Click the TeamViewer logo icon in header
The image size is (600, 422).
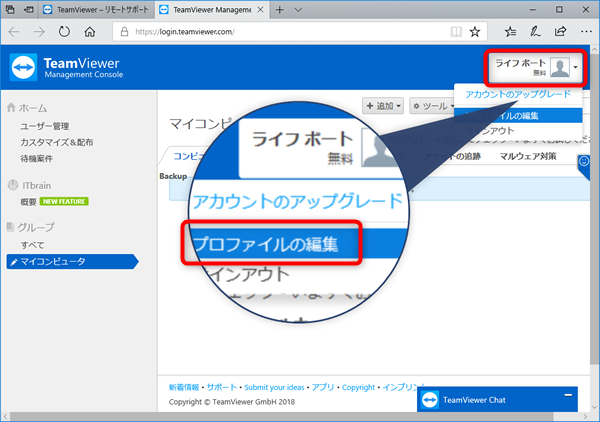tap(23, 67)
